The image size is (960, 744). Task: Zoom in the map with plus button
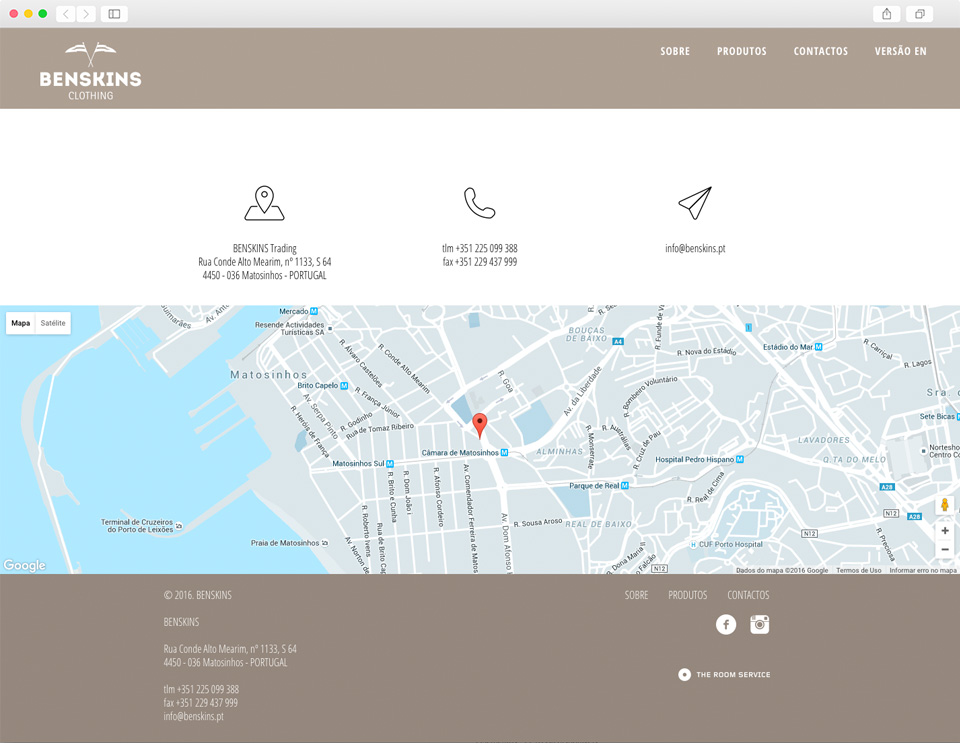pos(945,531)
